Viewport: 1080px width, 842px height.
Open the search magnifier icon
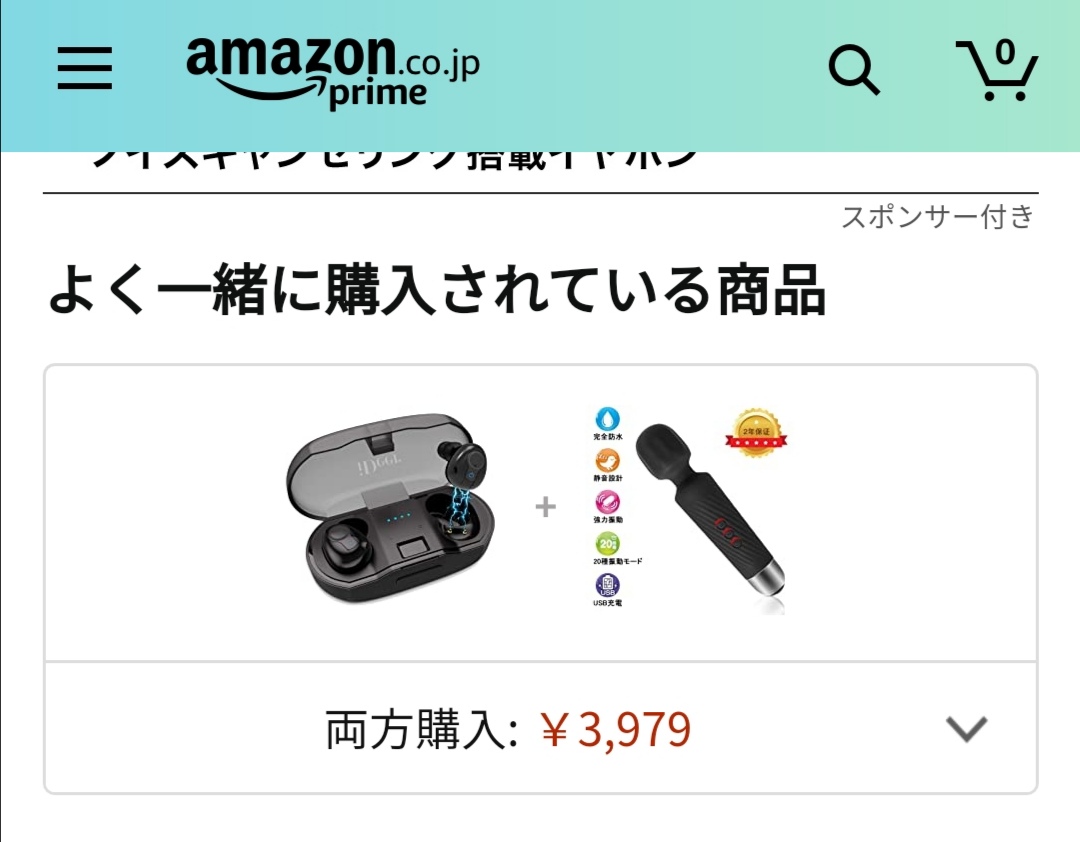[854, 70]
